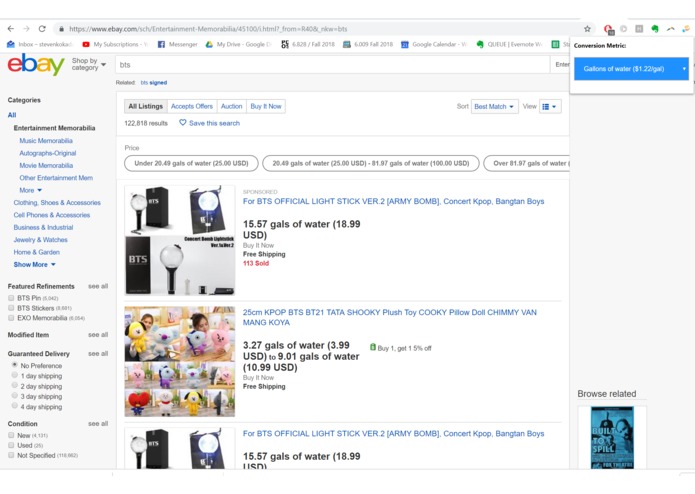Screen dimensions: 695x494
Task: Click the browser back arrow
Action: point(11,29)
